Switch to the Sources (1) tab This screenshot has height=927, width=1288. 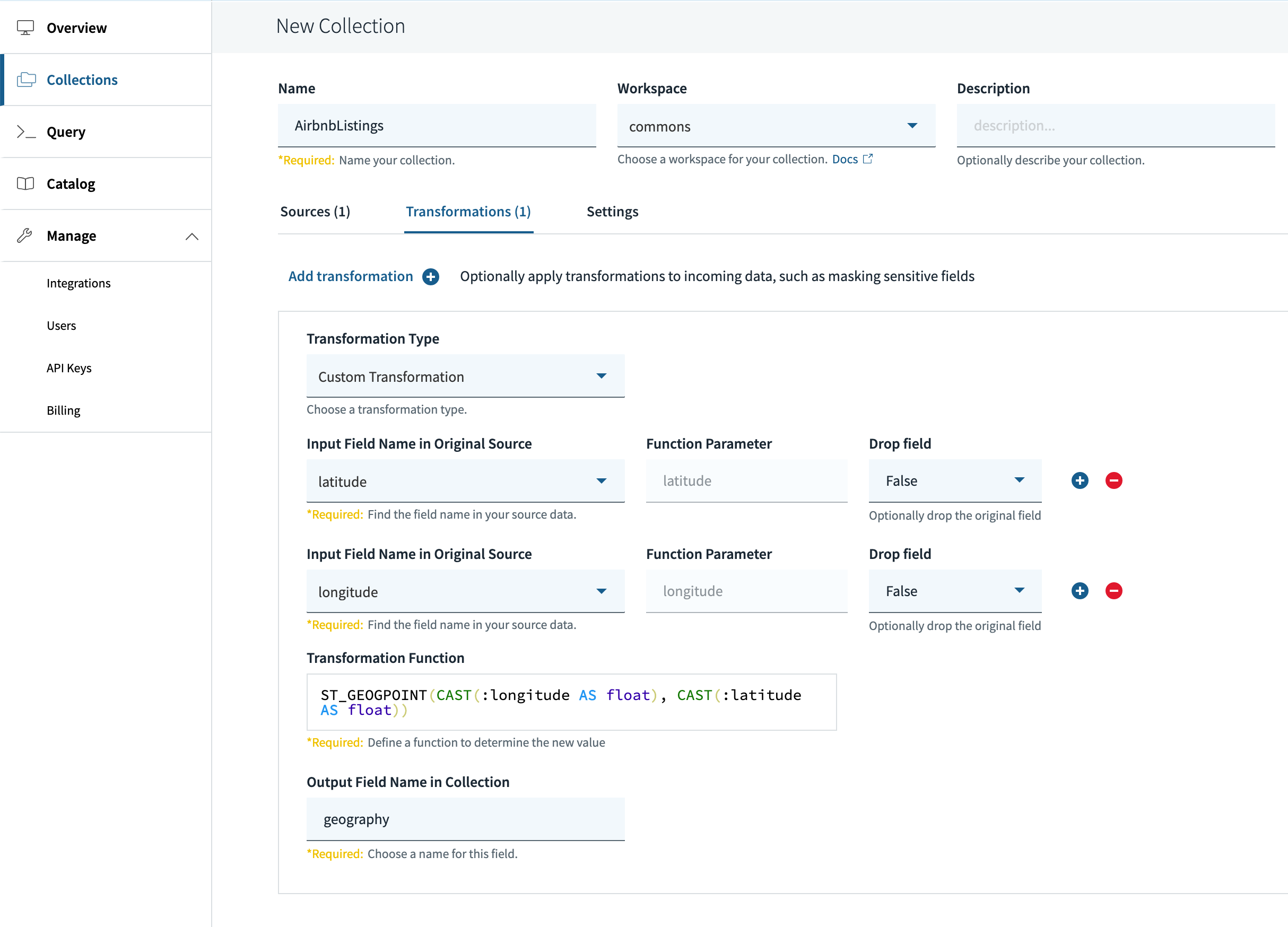(315, 212)
